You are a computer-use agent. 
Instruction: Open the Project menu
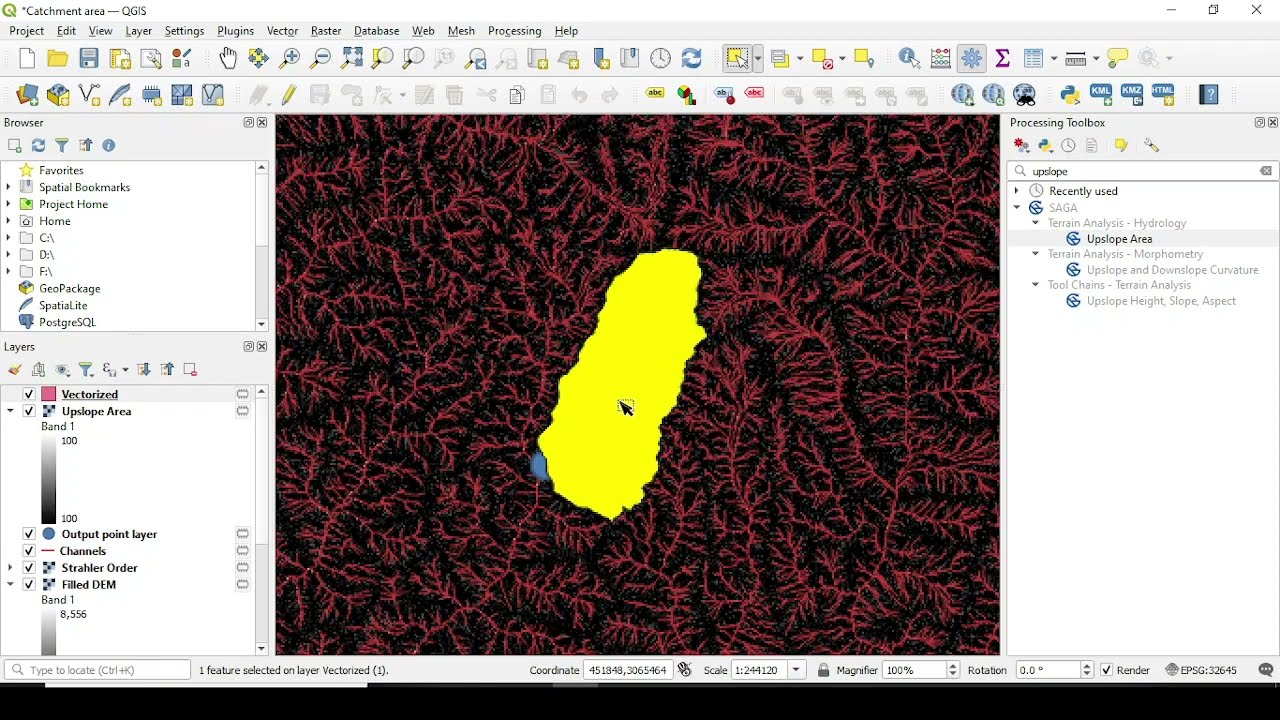[27, 31]
